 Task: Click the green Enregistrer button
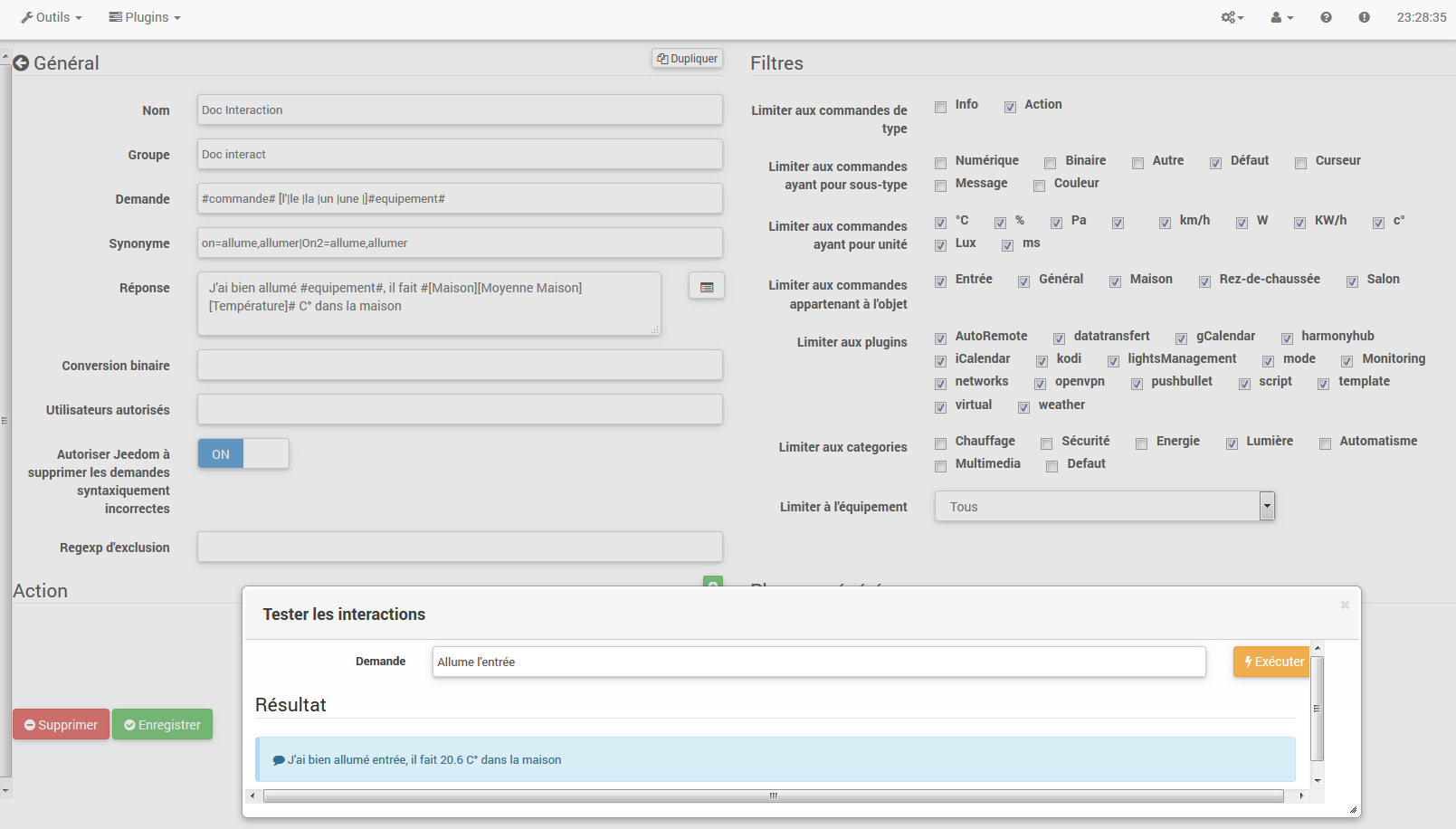[163, 725]
